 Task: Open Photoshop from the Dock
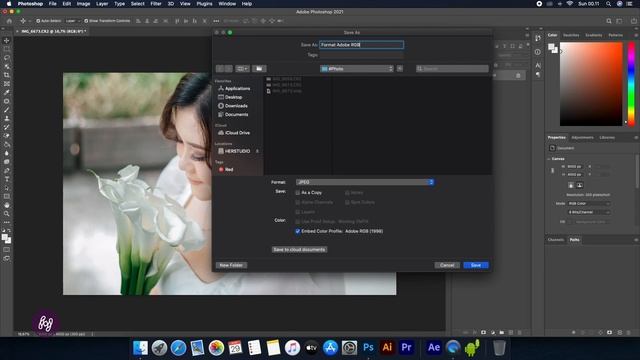368,348
